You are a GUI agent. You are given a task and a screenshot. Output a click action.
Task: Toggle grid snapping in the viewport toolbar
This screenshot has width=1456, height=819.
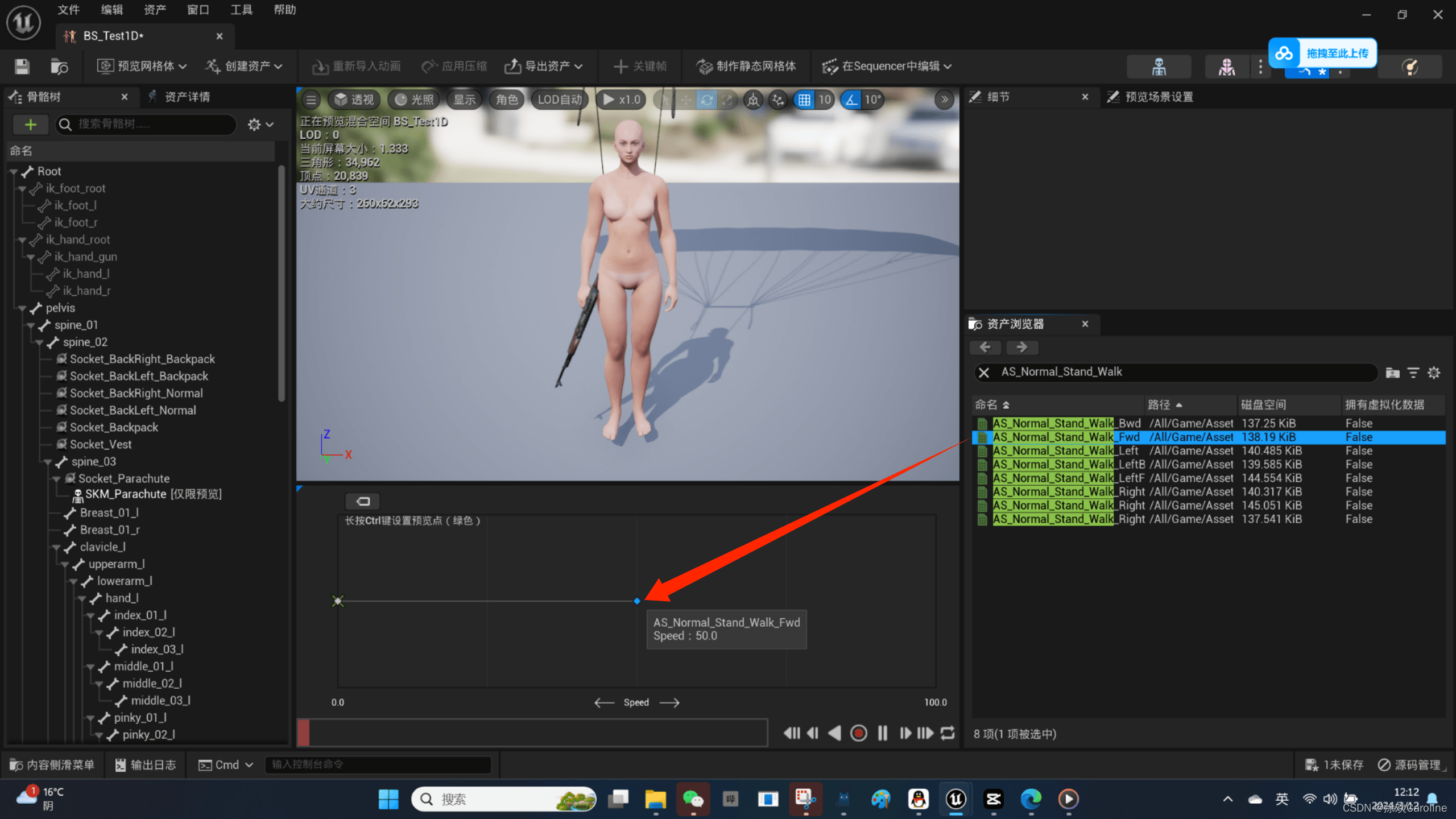click(804, 100)
